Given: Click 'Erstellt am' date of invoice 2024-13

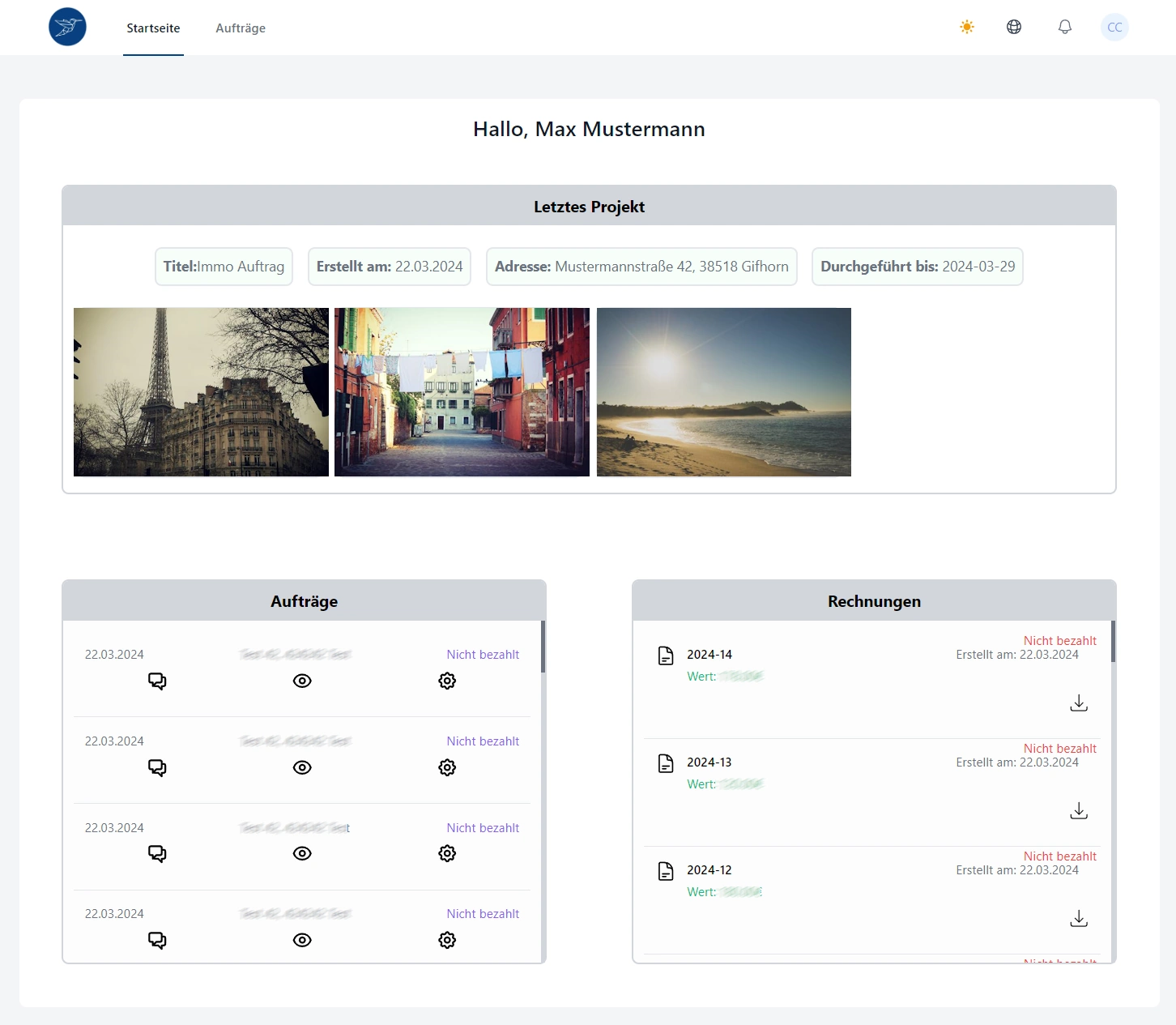Looking at the screenshot, I should 1017,762.
